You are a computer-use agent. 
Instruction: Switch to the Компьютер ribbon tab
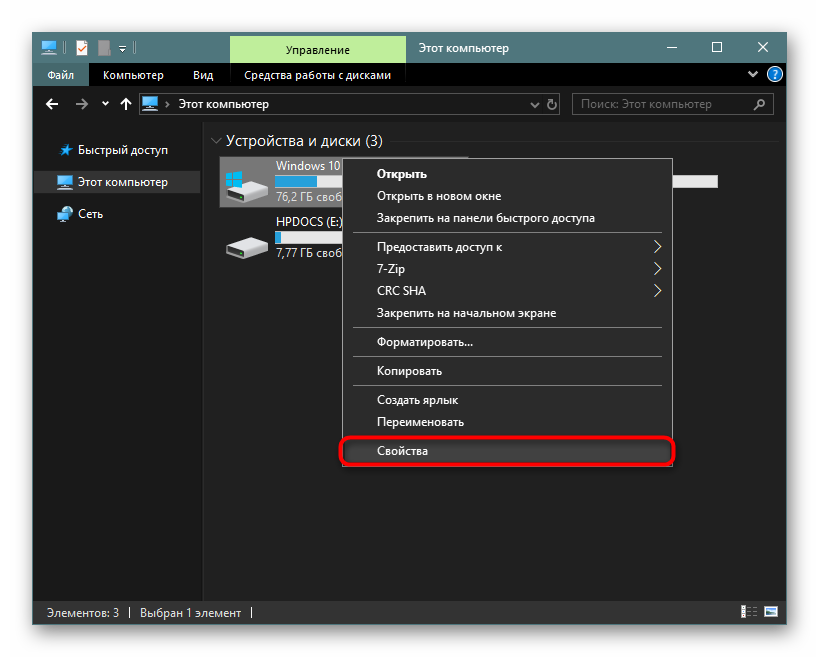click(x=133, y=75)
